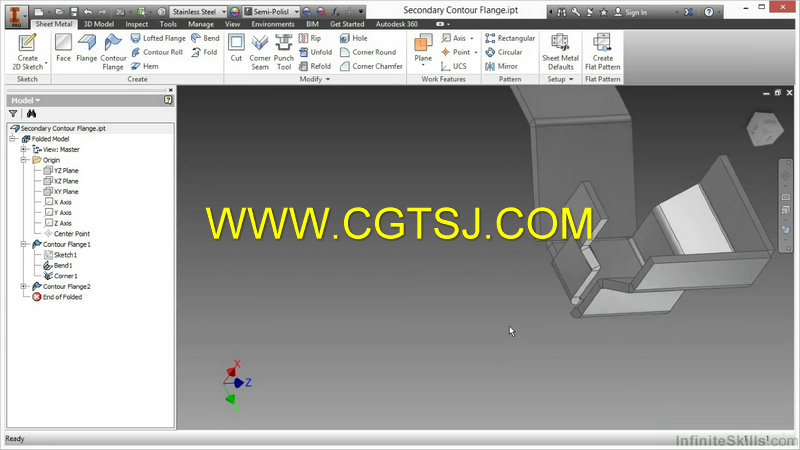The width and height of the screenshot is (800, 450).
Task: Open the Manage tab
Action: click(201, 24)
